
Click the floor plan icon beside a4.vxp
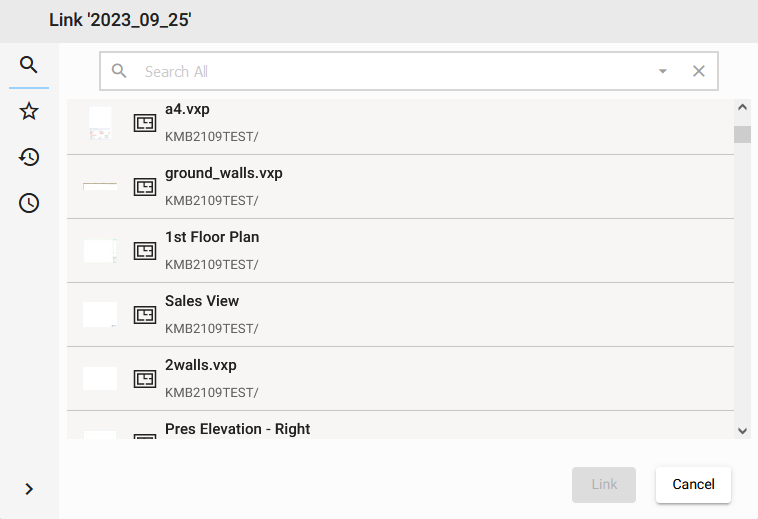(146, 123)
